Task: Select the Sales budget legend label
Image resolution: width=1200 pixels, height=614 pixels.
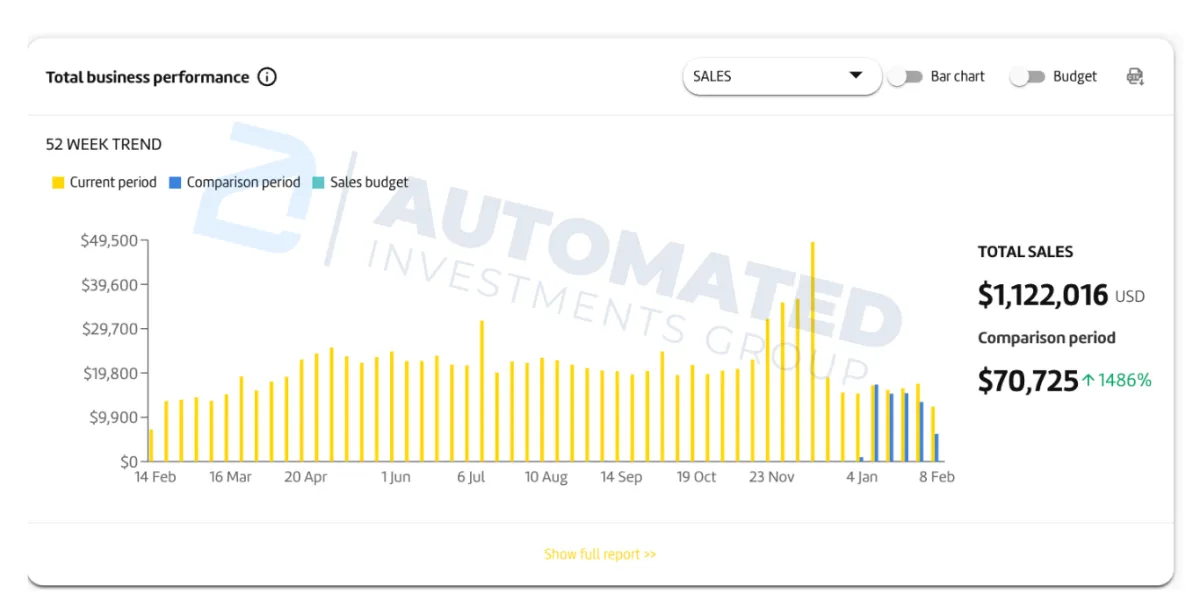Action: [x=369, y=183]
